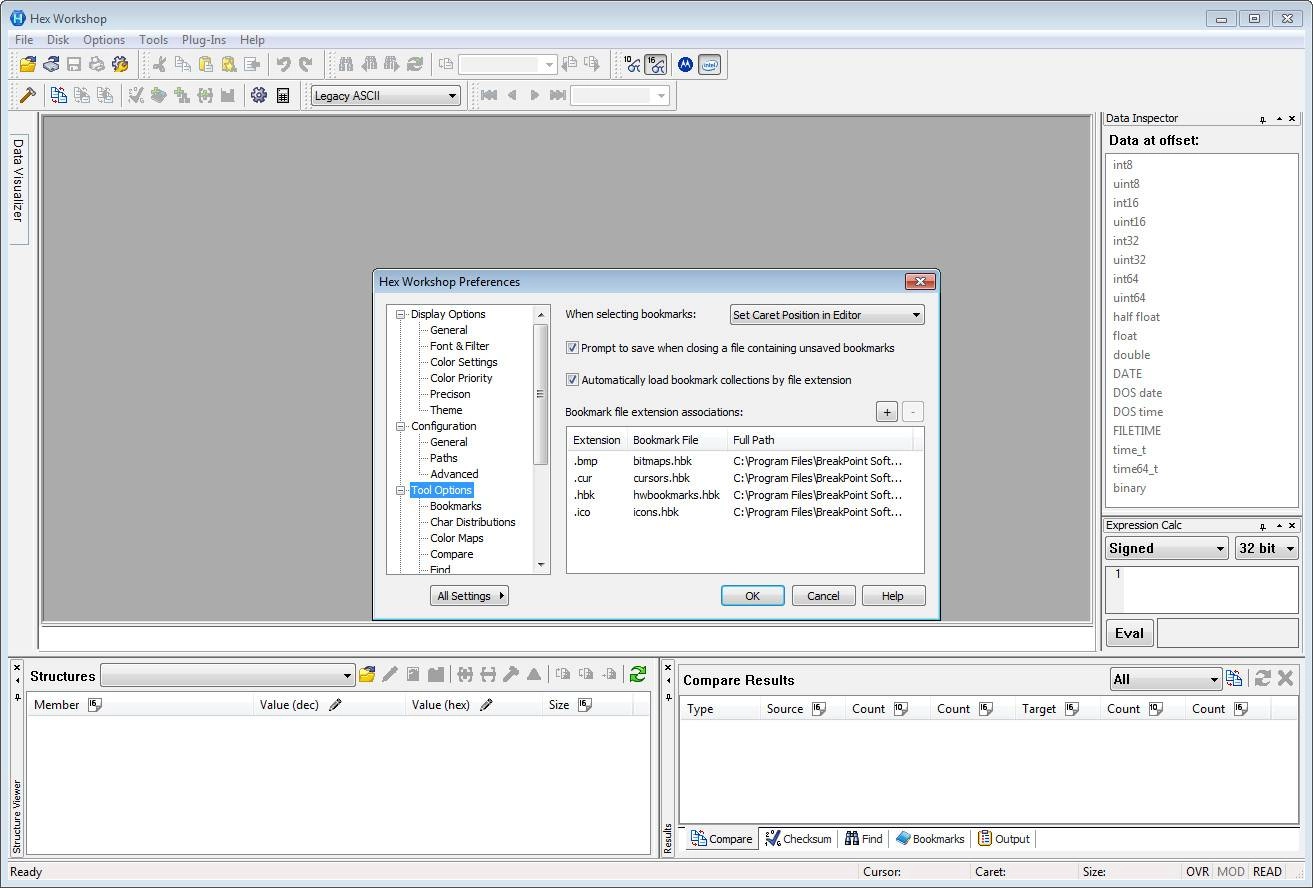Click green refresh icon in Structures panel
This screenshot has height=888, width=1313.
638,675
